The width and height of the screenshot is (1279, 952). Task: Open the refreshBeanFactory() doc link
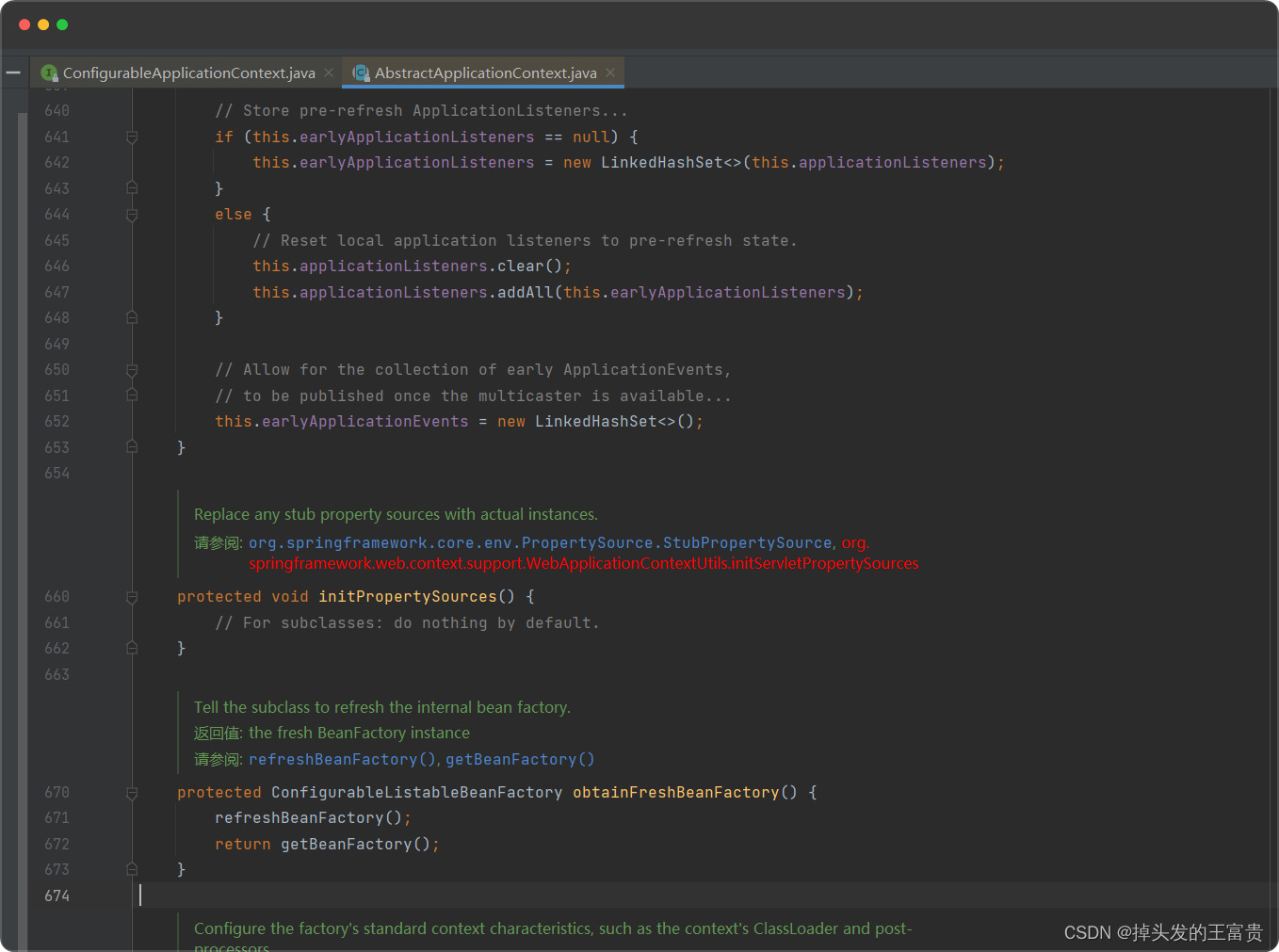[x=343, y=759]
